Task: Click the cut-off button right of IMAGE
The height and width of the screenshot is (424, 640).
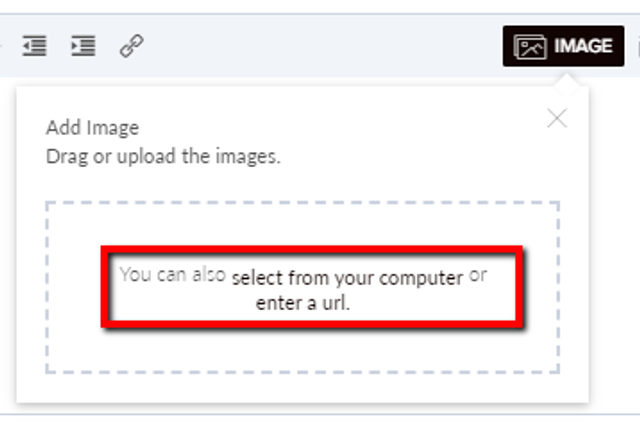Action: point(638,46)
